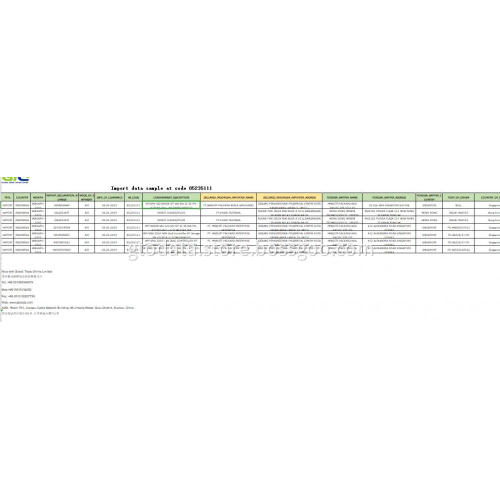The width and height of the screenshot is (500, 500).
Task: Click the "Addr:" address line in footer
Action: tap(68, 308)
